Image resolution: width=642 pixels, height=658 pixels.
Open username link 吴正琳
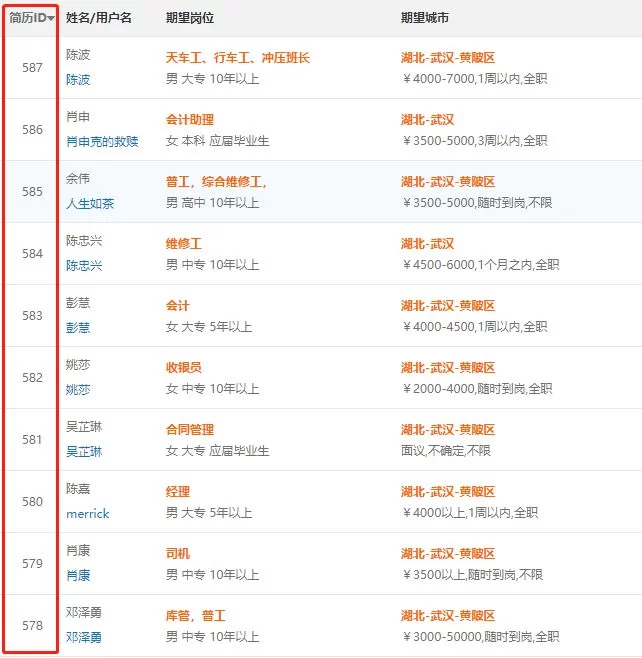[84, 451]
